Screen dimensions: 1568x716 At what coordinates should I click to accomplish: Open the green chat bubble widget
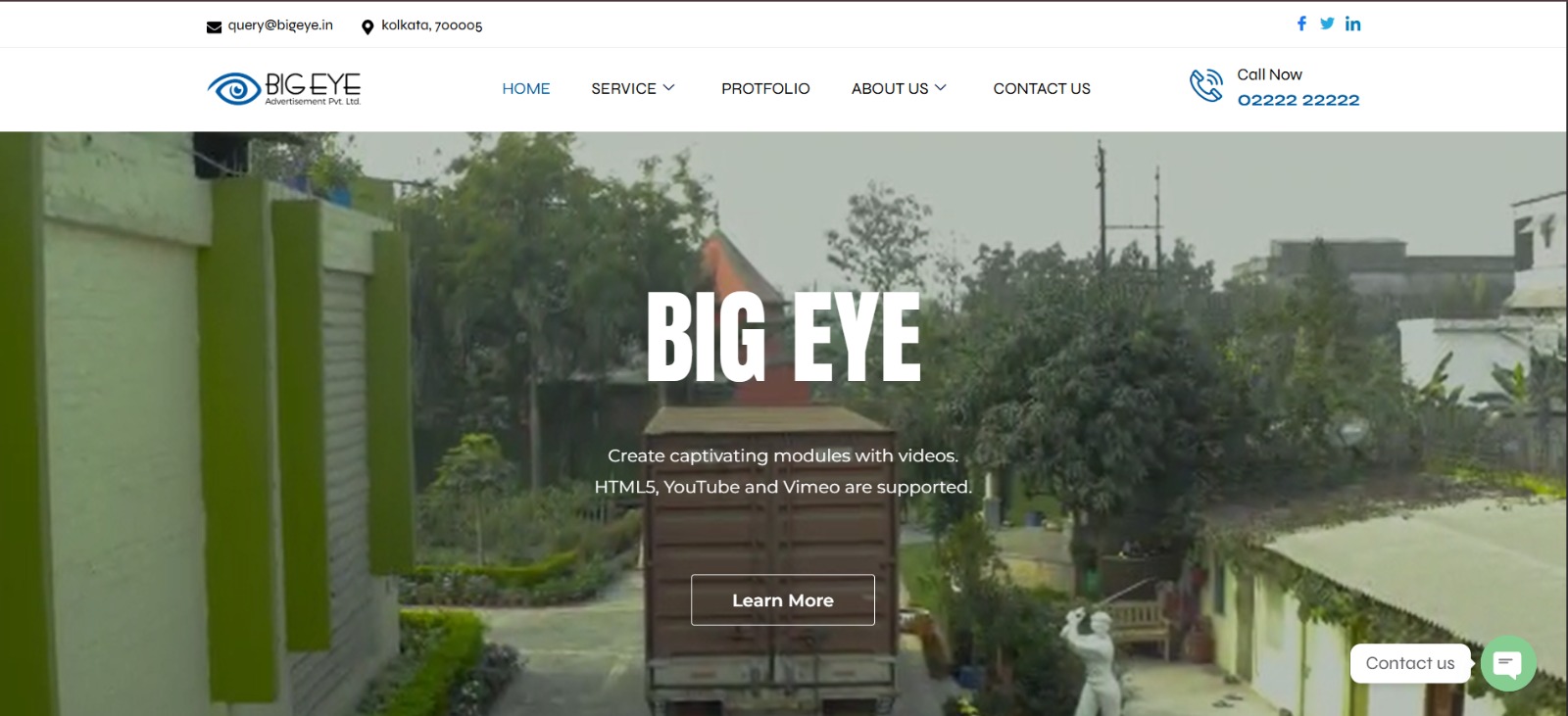(x=1507, y=663)
